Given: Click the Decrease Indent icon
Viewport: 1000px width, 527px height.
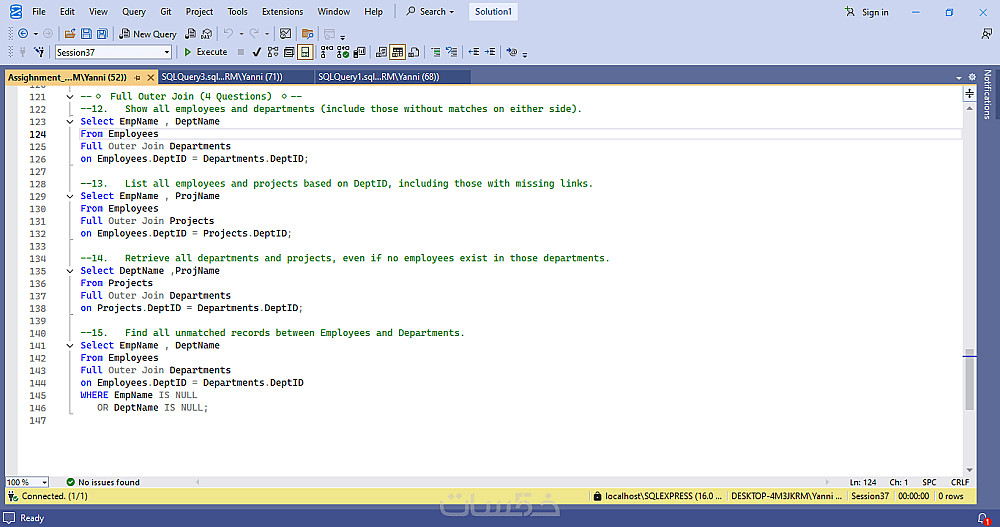Looking at the screenshot, I should click(474, 52).
